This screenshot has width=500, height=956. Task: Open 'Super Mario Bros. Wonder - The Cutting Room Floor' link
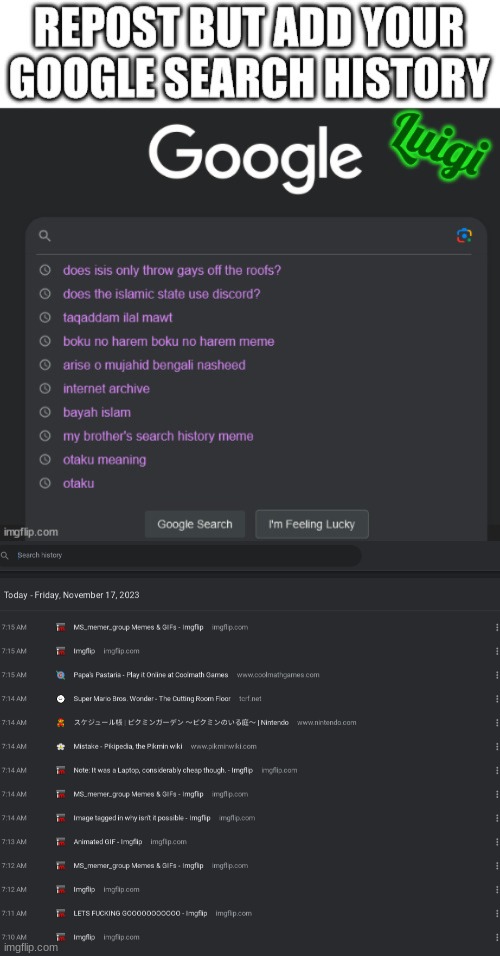(152, 699)
